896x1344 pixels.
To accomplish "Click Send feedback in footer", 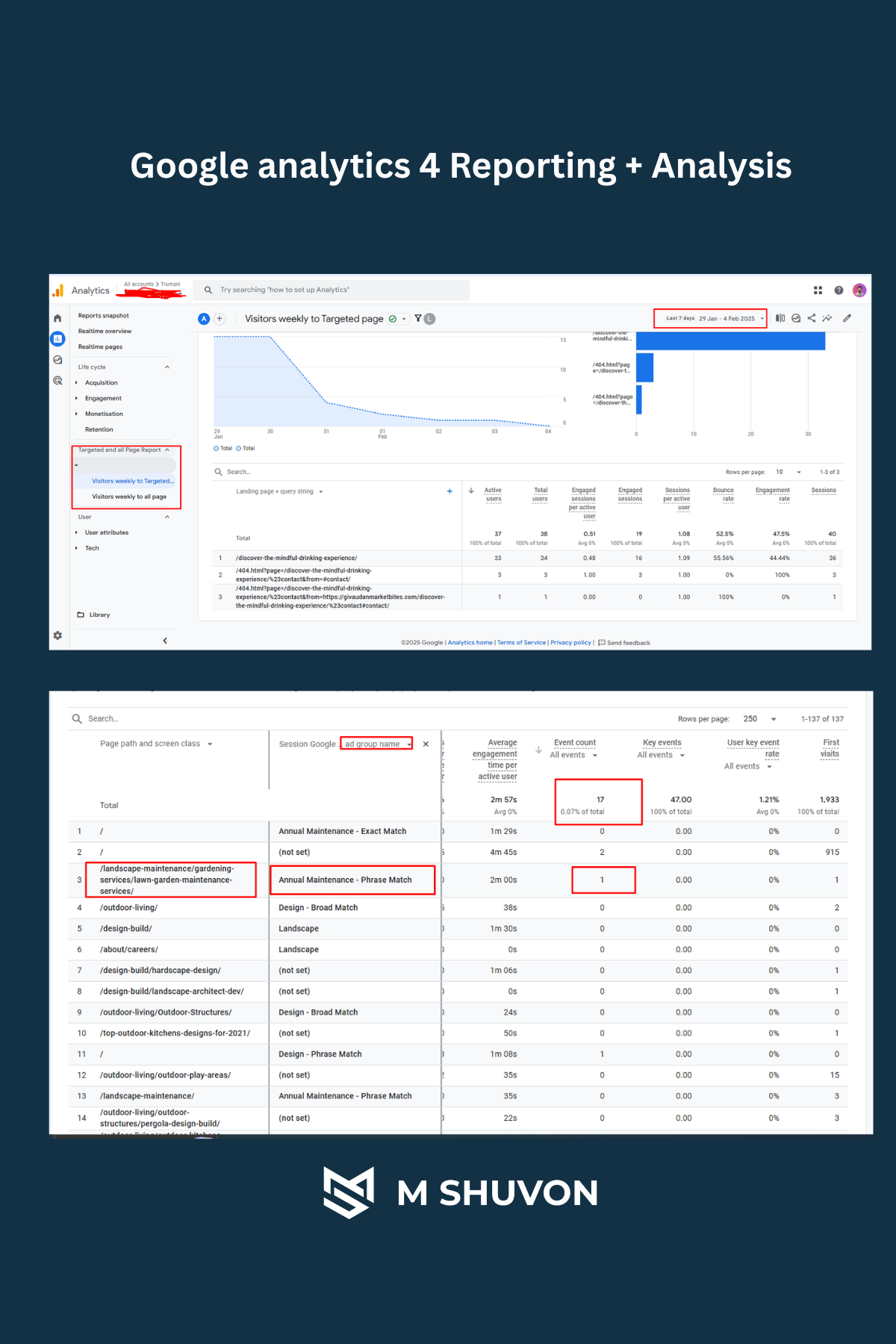I will pos(624,642).
